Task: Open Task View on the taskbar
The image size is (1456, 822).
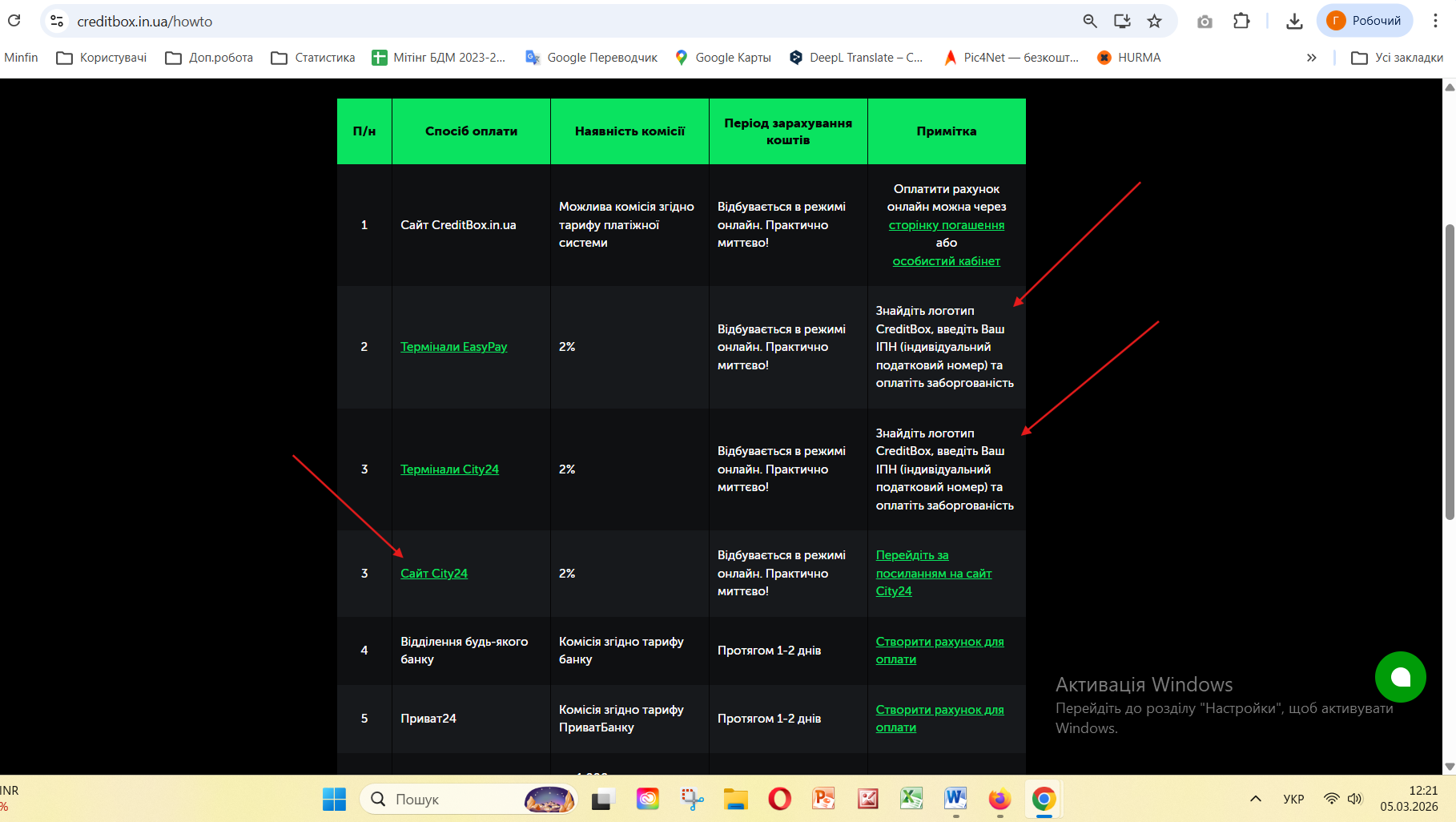Action: click(603, 799)
